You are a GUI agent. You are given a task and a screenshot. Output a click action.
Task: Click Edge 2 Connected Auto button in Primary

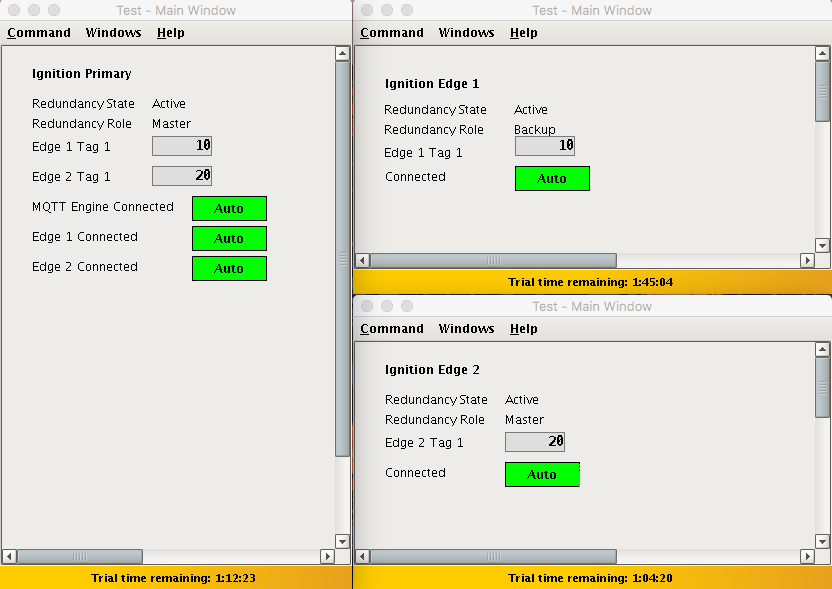pyautogui.click(x=229, y=268)
